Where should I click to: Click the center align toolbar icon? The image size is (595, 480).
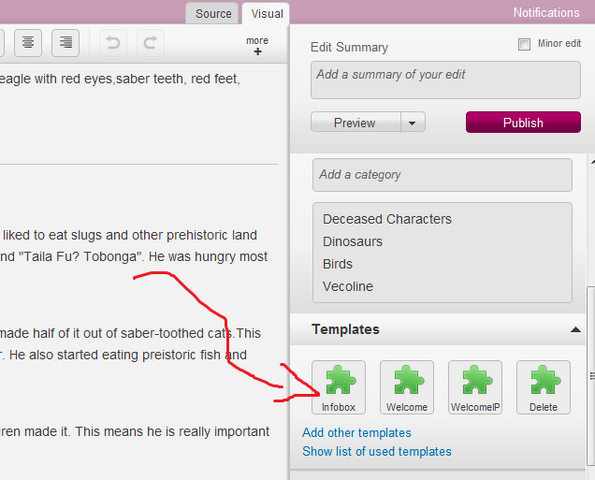28,42
